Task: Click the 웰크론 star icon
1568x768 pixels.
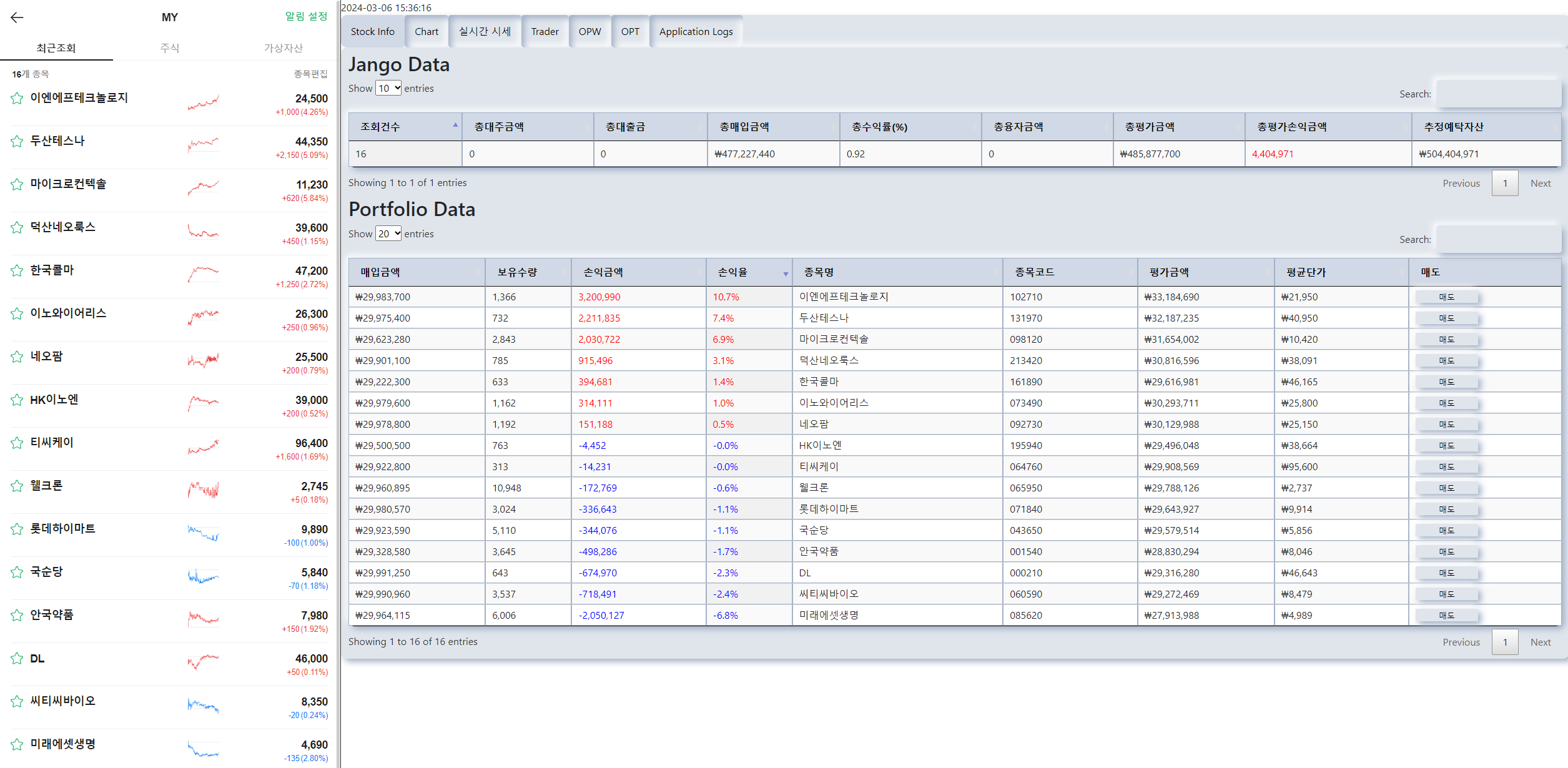Action: [17, 486]
